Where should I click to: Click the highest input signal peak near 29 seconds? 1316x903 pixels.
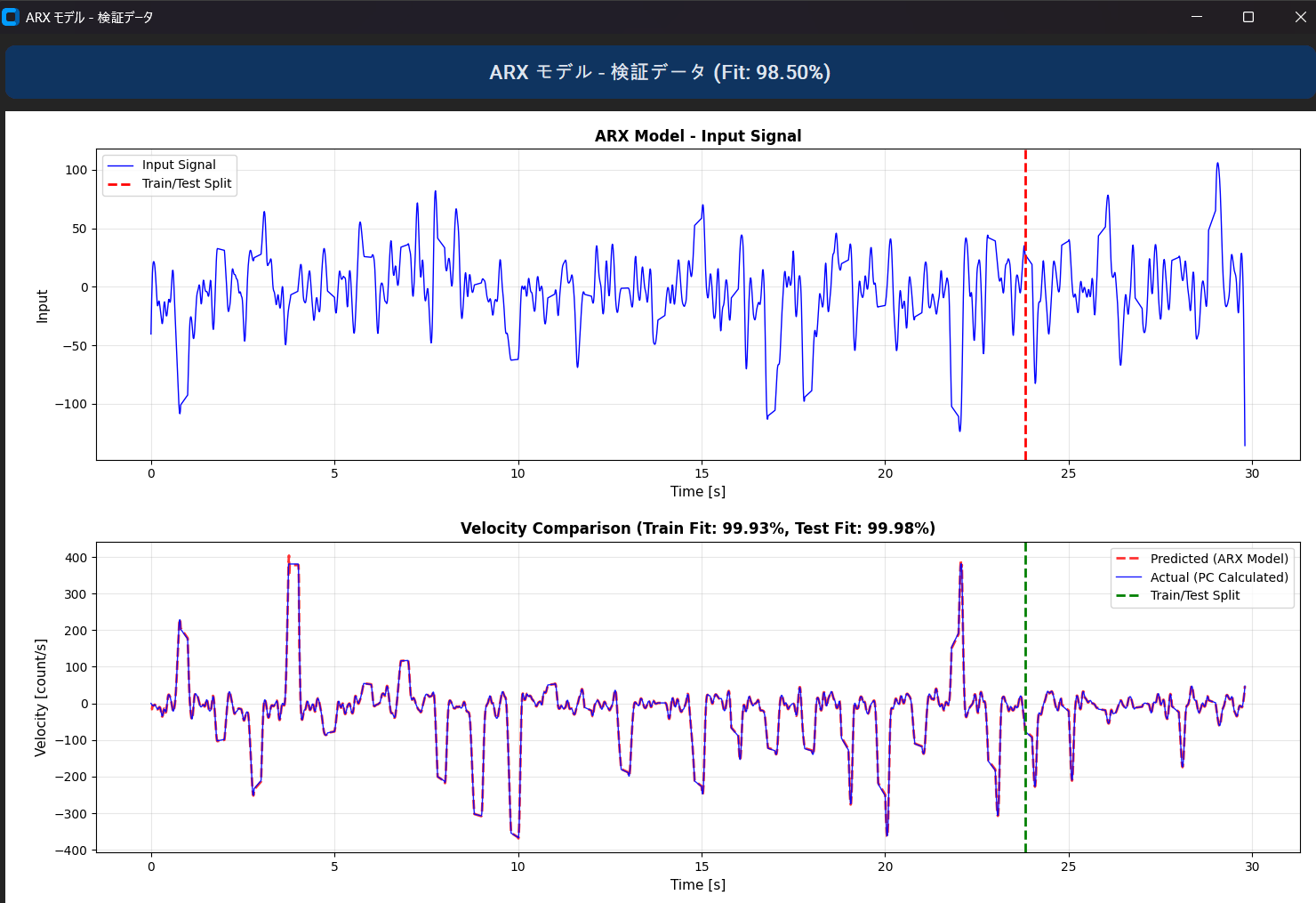click(x=1217, y=165)
